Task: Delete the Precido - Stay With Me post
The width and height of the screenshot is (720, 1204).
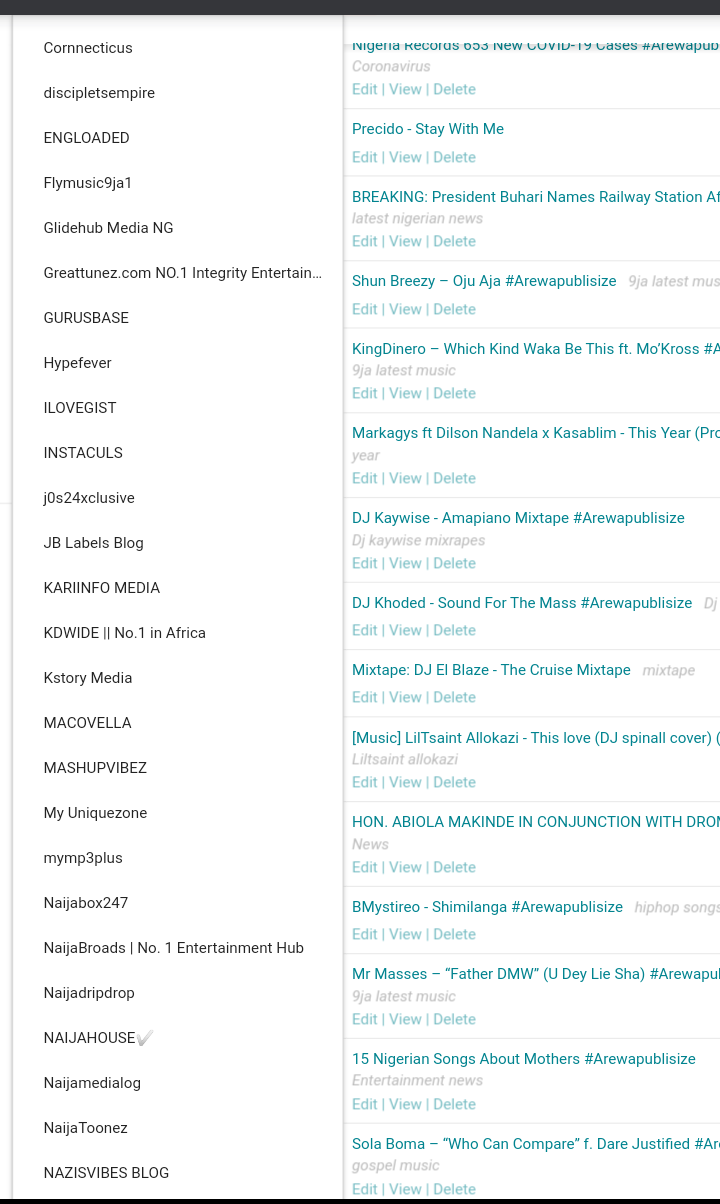Action: [454, 157]
